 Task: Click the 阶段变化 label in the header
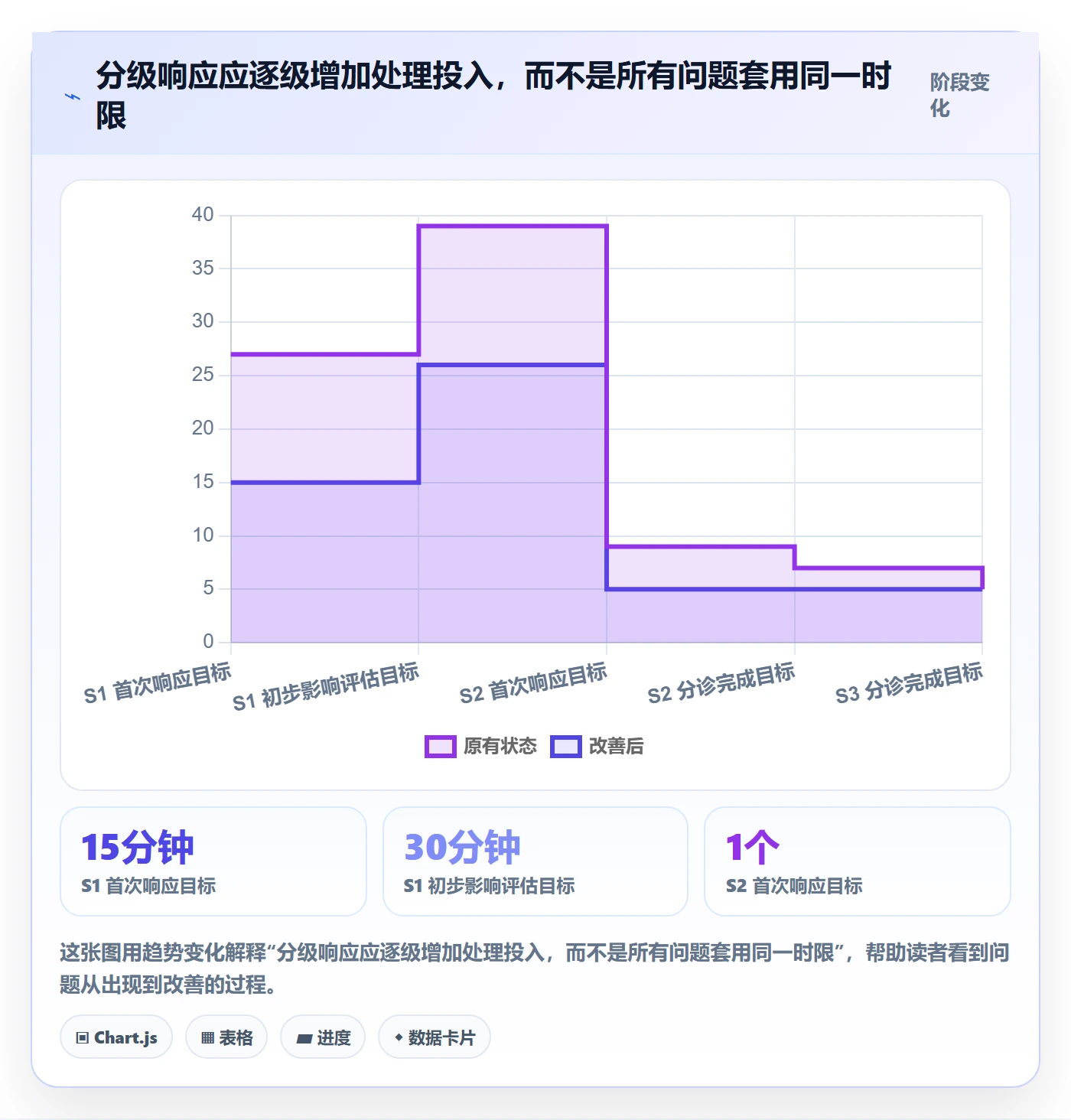(x=960, y=95)
